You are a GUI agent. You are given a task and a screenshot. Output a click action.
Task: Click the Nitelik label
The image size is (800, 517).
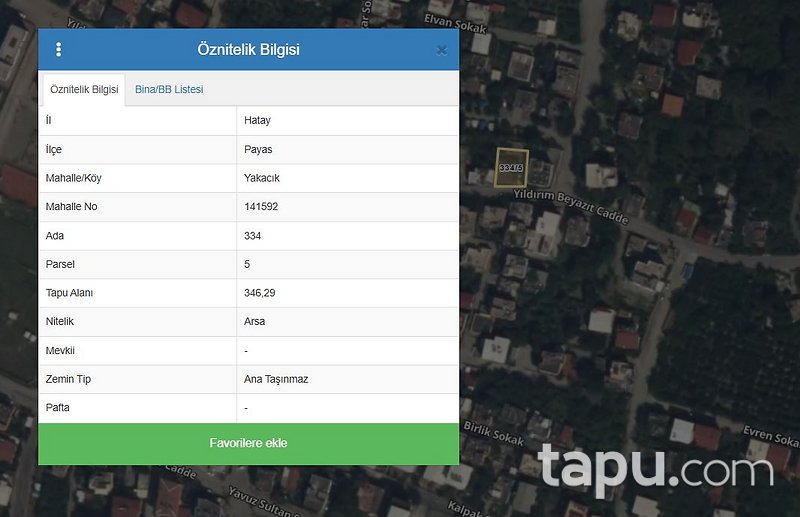[60, 322]
